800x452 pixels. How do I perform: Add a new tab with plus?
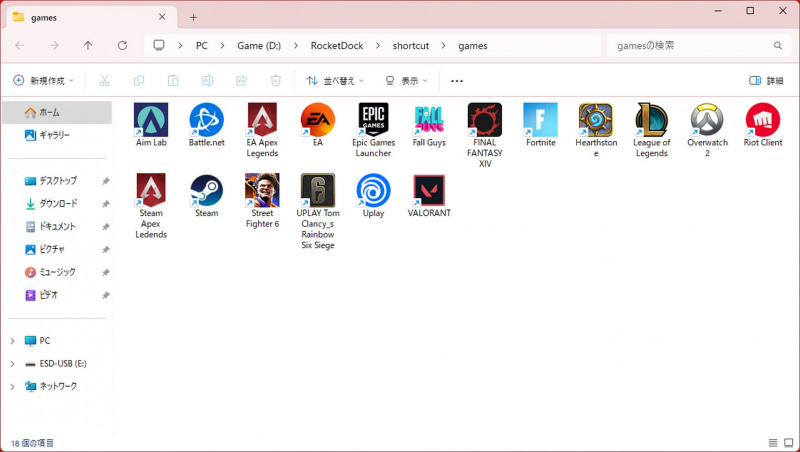193,17
